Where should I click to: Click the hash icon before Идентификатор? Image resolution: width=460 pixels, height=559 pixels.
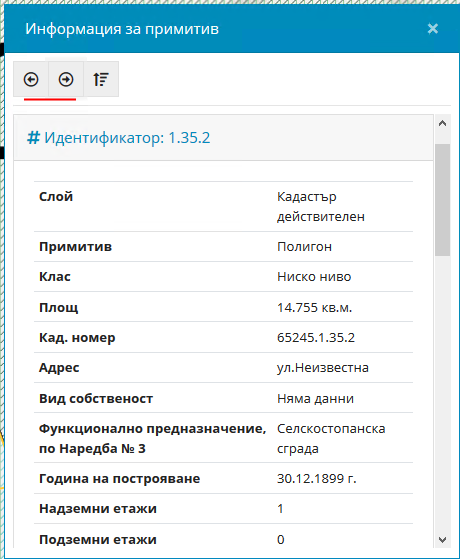click(34, 138)
